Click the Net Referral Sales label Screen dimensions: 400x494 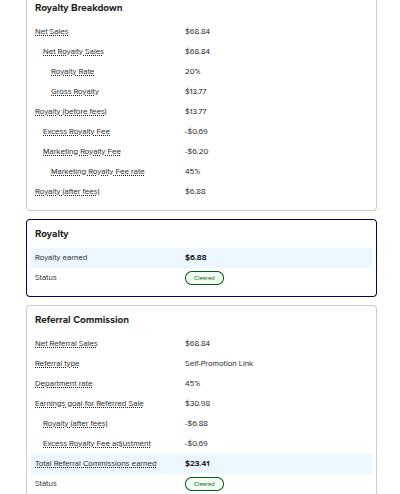(x=66, y=344)
